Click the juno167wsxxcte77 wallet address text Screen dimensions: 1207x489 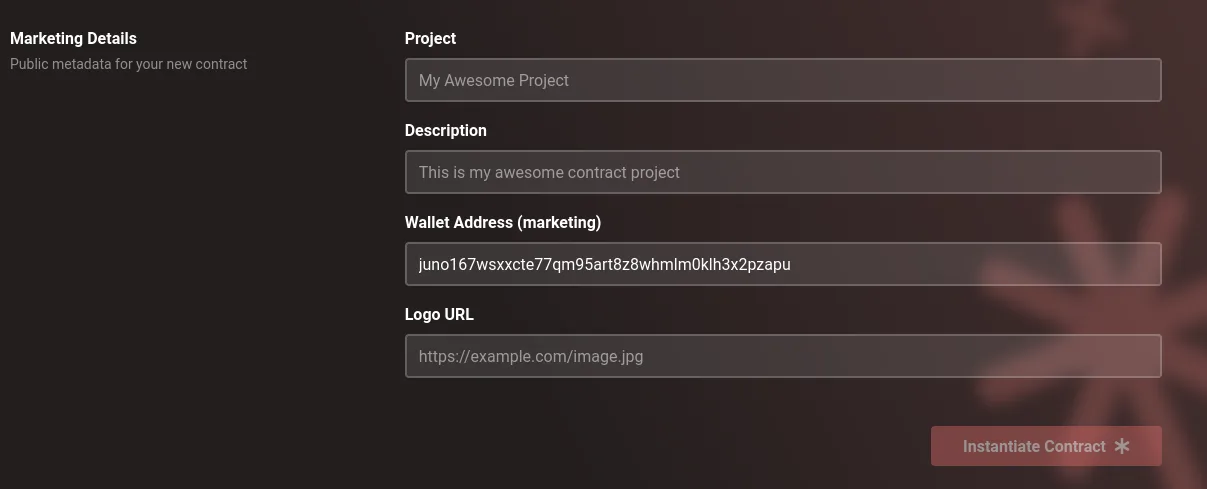click(x=605, y=264)
